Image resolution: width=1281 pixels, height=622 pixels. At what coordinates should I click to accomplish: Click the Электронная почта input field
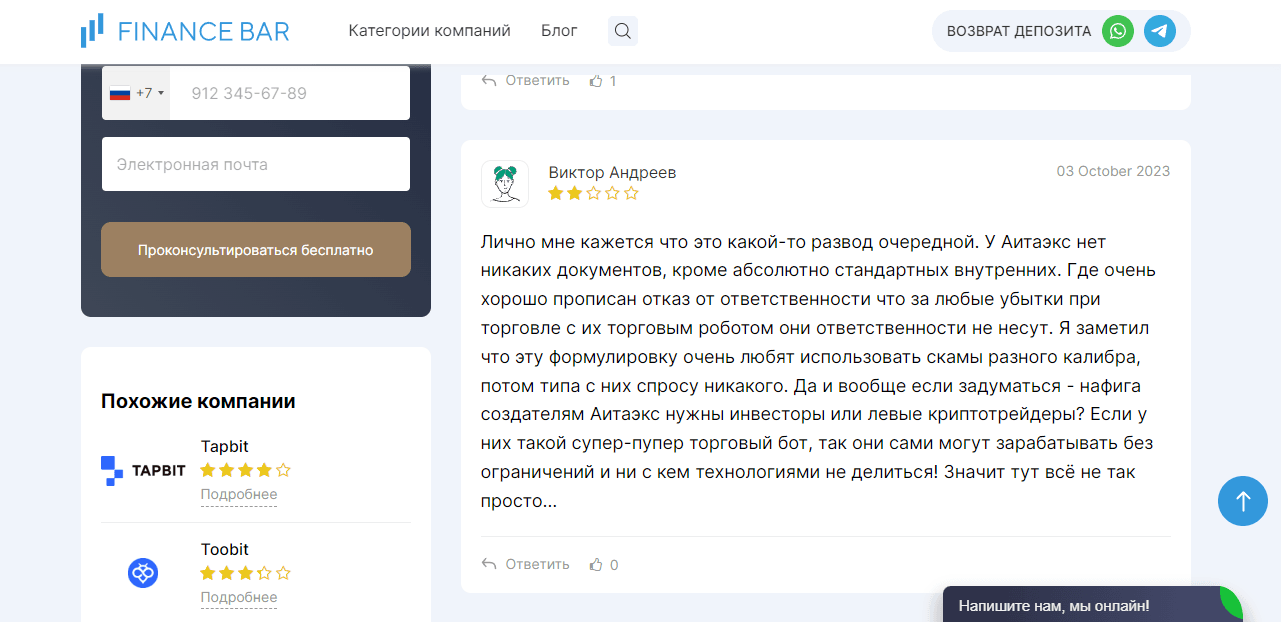[255, 164]
